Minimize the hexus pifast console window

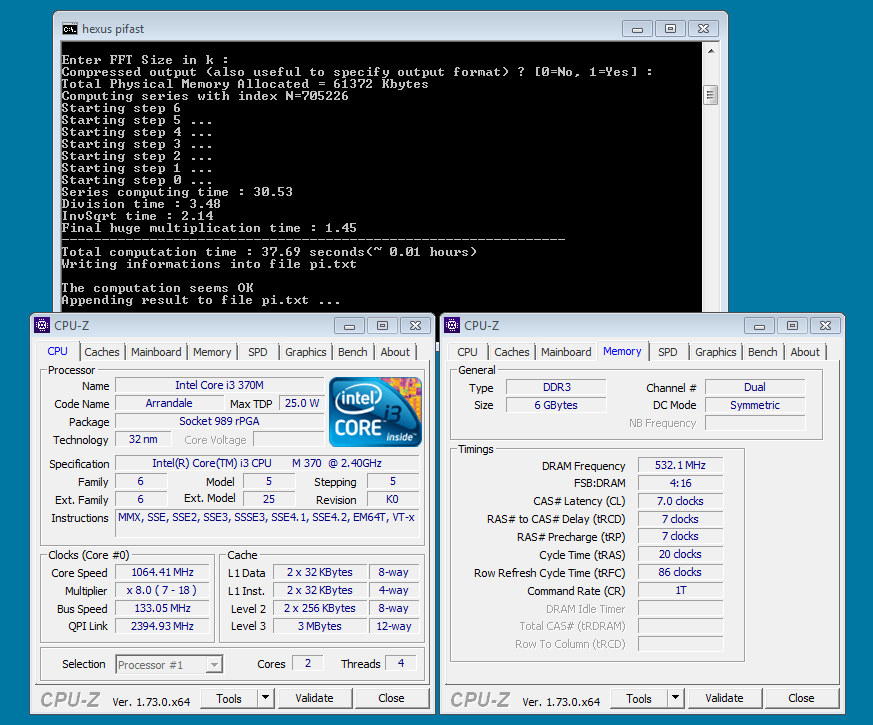[637, 28]
